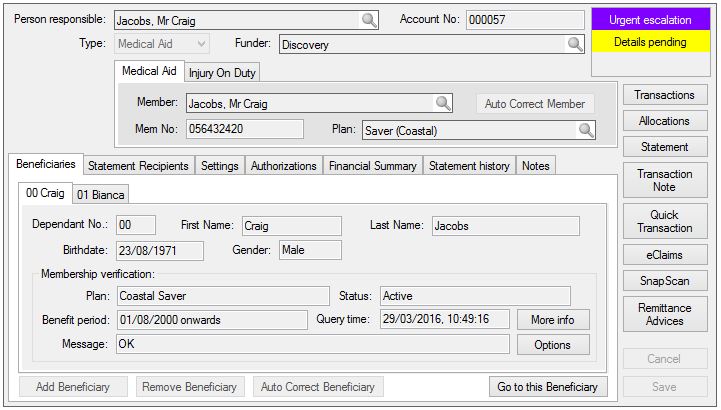The width and height of the screenshot is (721, 410).
Task: Click the Person responsible search magnifier icon
Action: click(x=369, y=20)
